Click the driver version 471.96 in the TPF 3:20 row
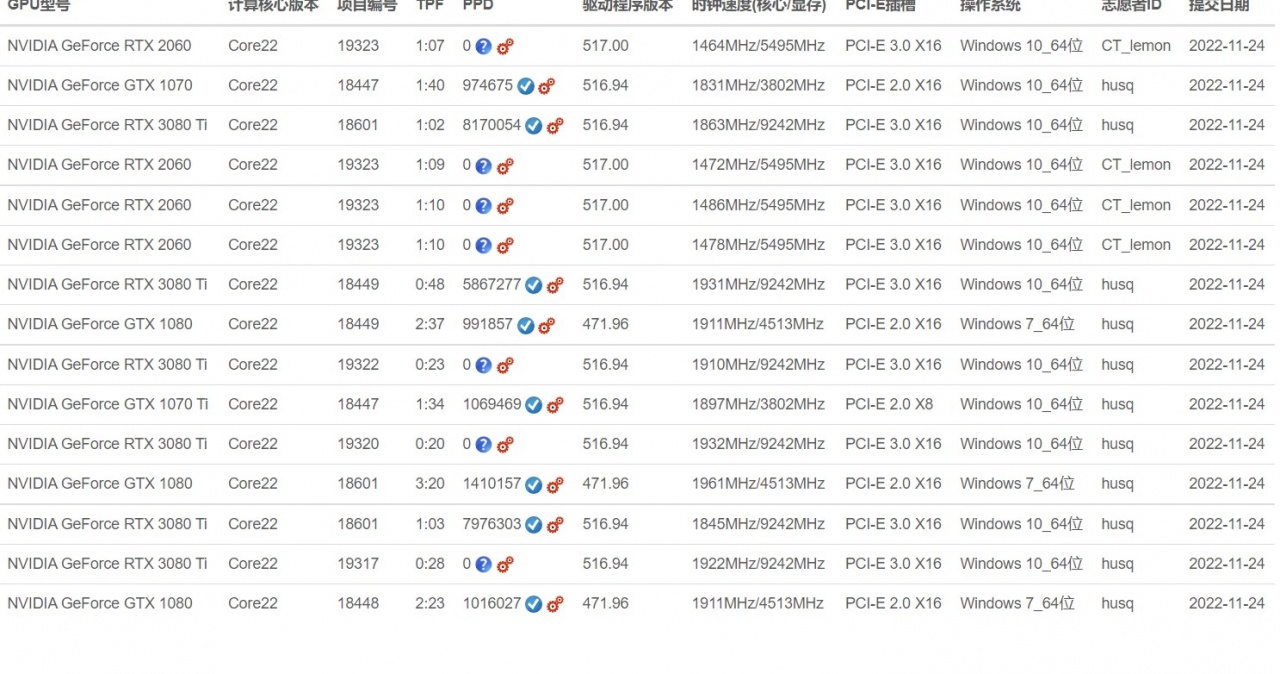The height and width of the screenshot is (674, 1280). point(606,483)
